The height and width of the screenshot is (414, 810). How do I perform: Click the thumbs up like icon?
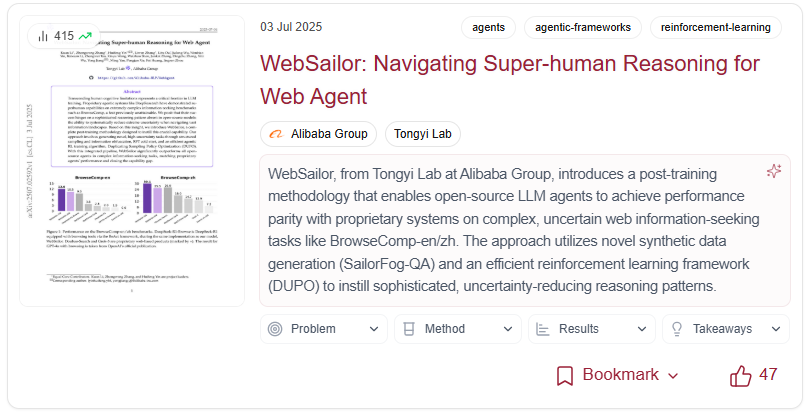tap(741, 375)
